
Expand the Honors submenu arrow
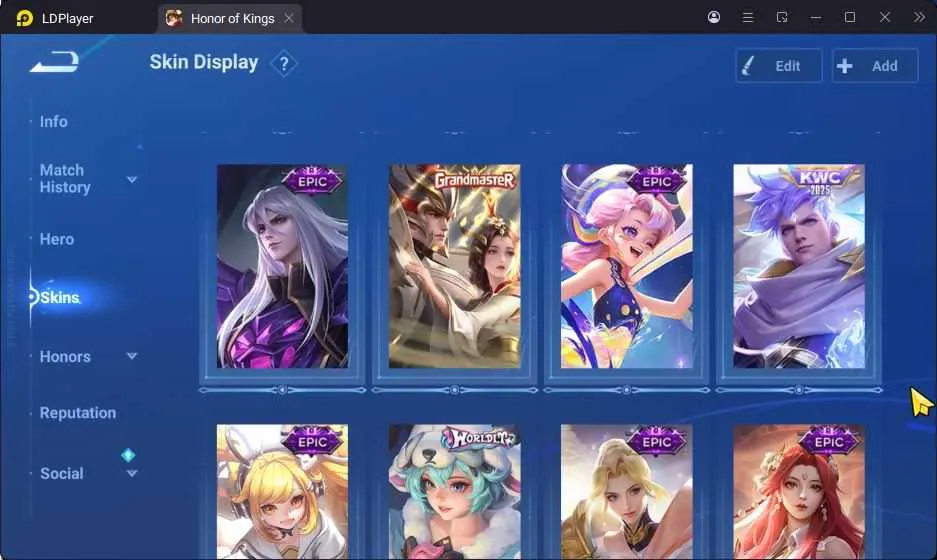pyautogui.click(x=132, y=356)
